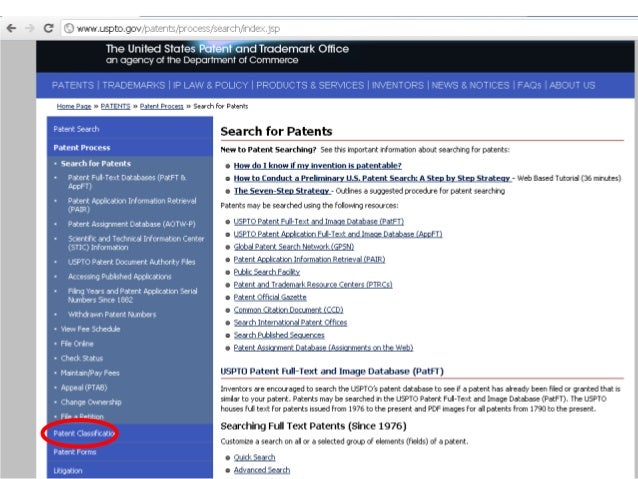Screen dimensions: 638x479
Task: Open the PATENTS top menu
Action: 73,85
